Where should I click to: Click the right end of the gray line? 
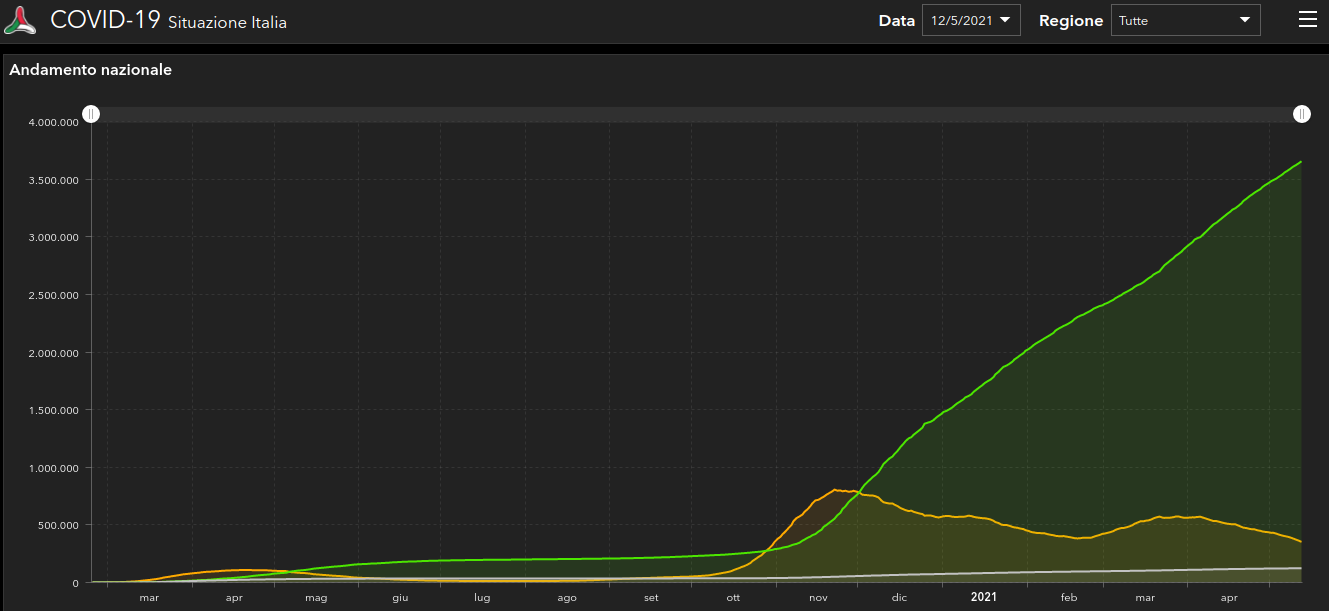1300,568
